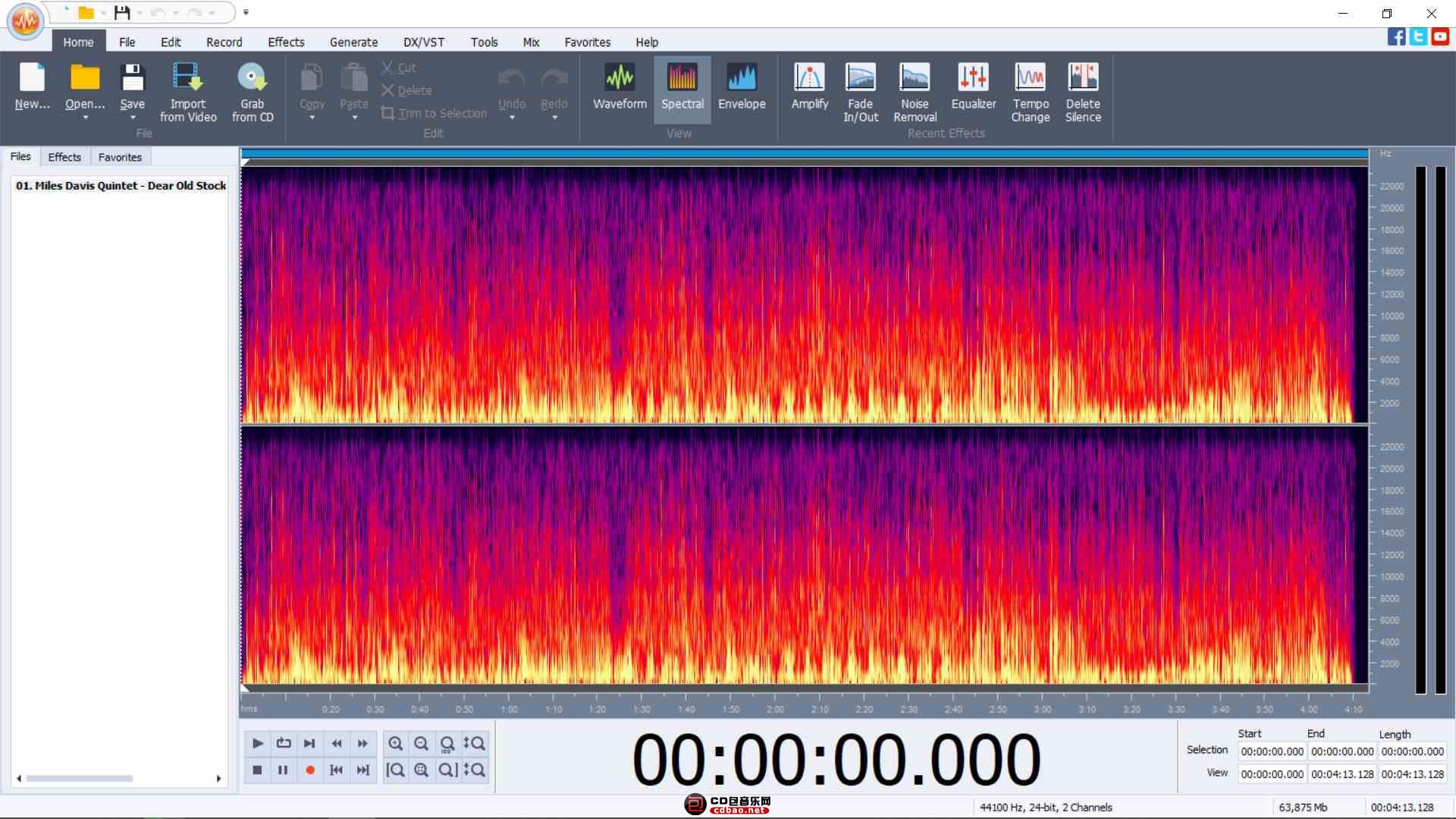This screenshot has width=1456, height=819.
Task: Open Noise Removal effect
Action: [x=915, y=91]
